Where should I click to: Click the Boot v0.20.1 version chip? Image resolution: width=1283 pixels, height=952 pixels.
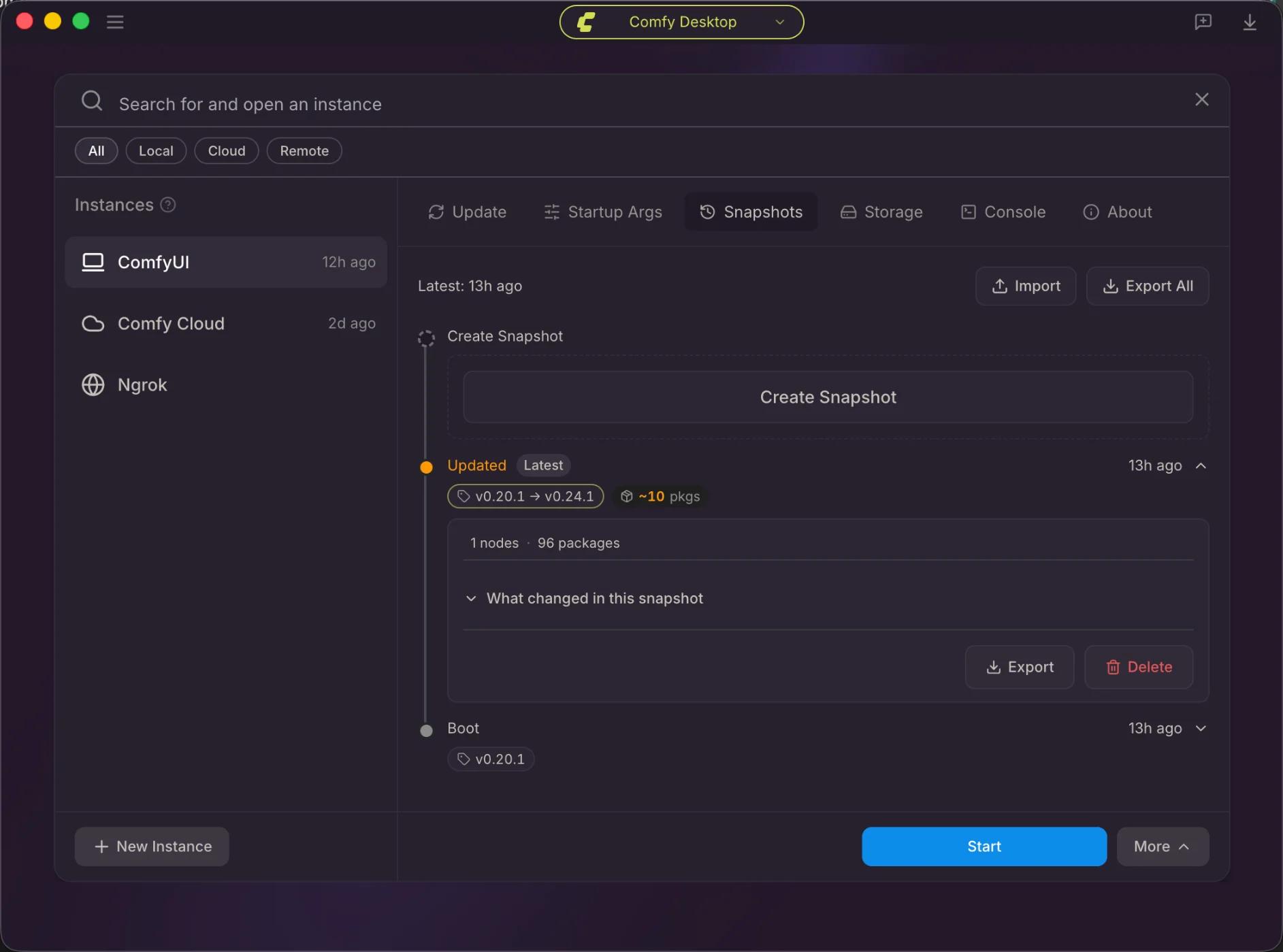point(491,759)
